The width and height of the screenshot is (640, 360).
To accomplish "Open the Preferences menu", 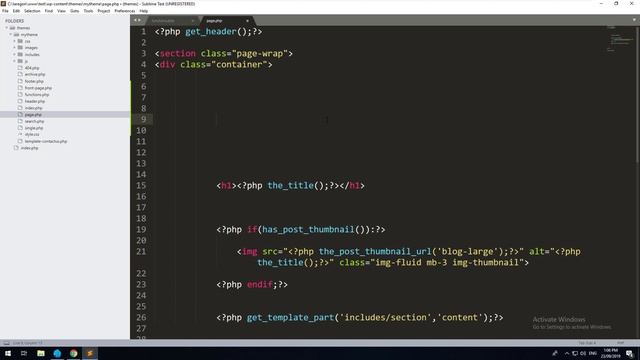I will [x=124, y=11].
